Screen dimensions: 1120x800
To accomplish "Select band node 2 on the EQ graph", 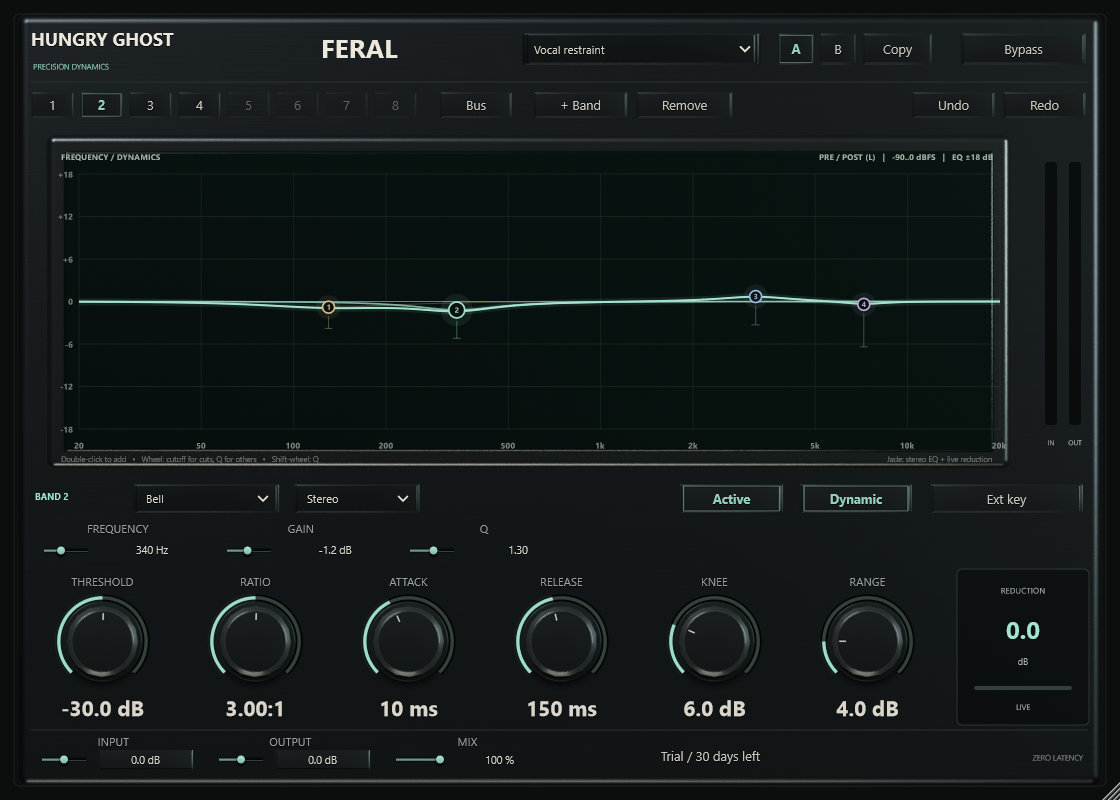I will pos(456,310).
